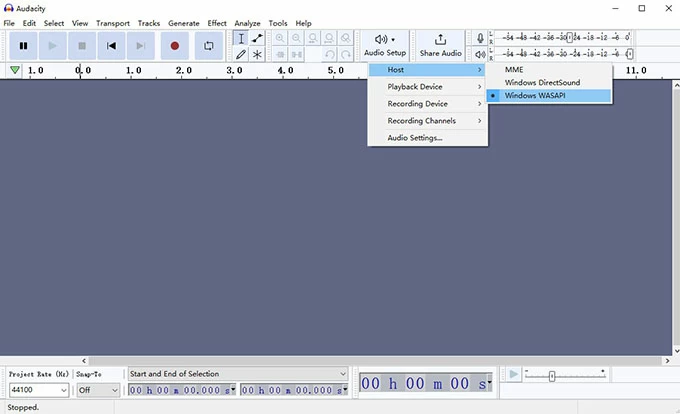Enable loop playback

pos(208,45)
